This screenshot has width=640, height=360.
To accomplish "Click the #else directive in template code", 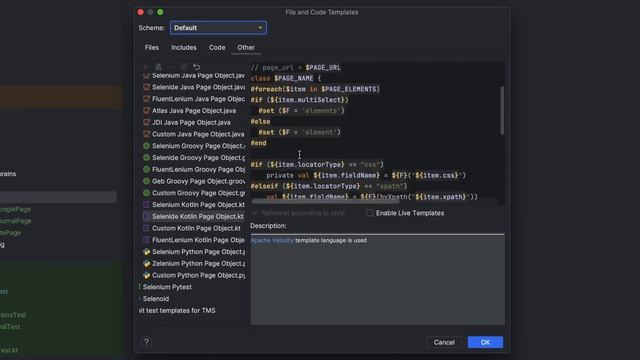I will tap(260, 121).
